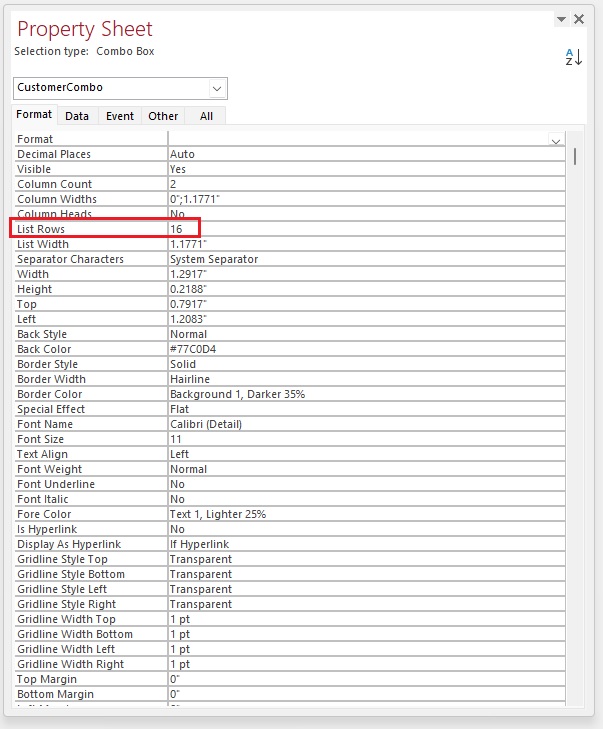Image resolution: width=603 pixels, height=729 pixels.
Task: Switch to the Data tab
Action: (x=77, y=116)
